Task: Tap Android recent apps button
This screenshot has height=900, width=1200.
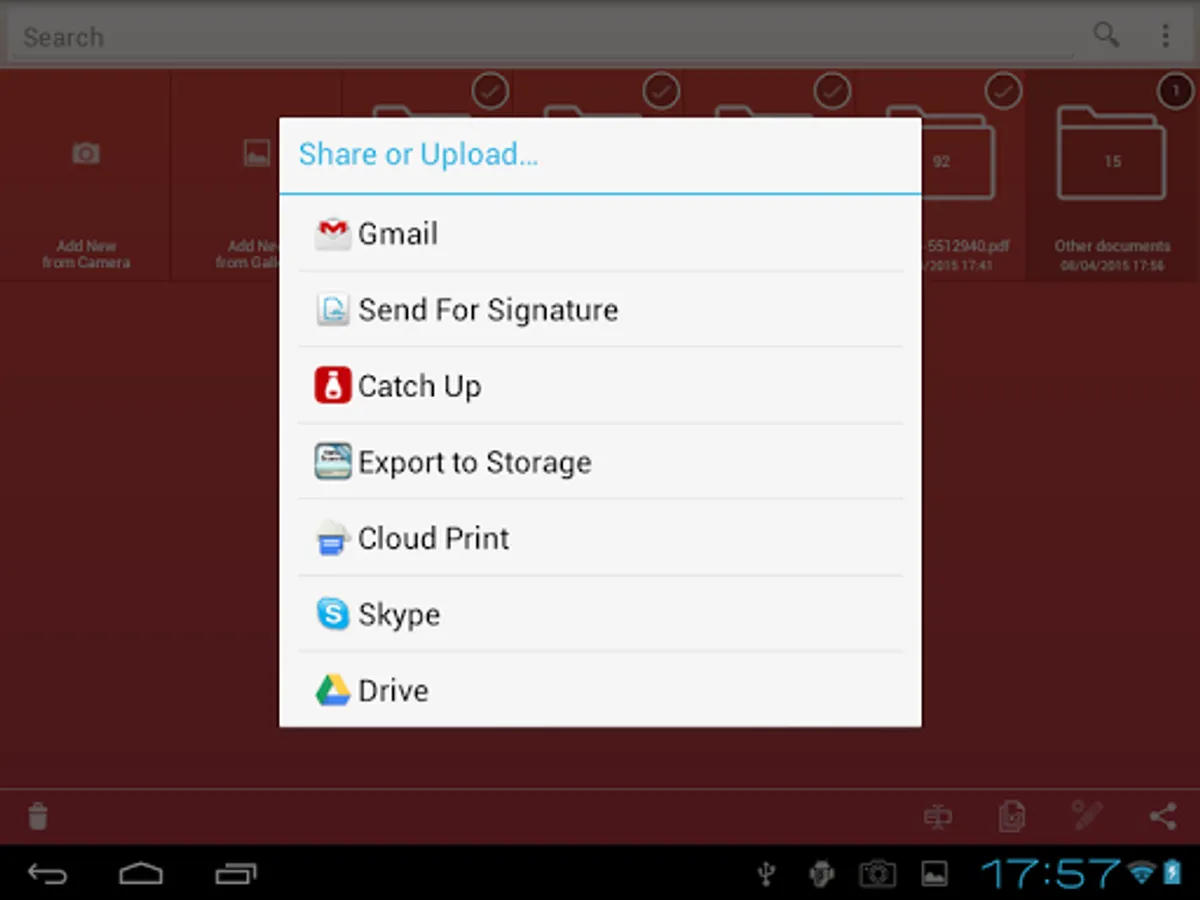Action: [236, 874]
